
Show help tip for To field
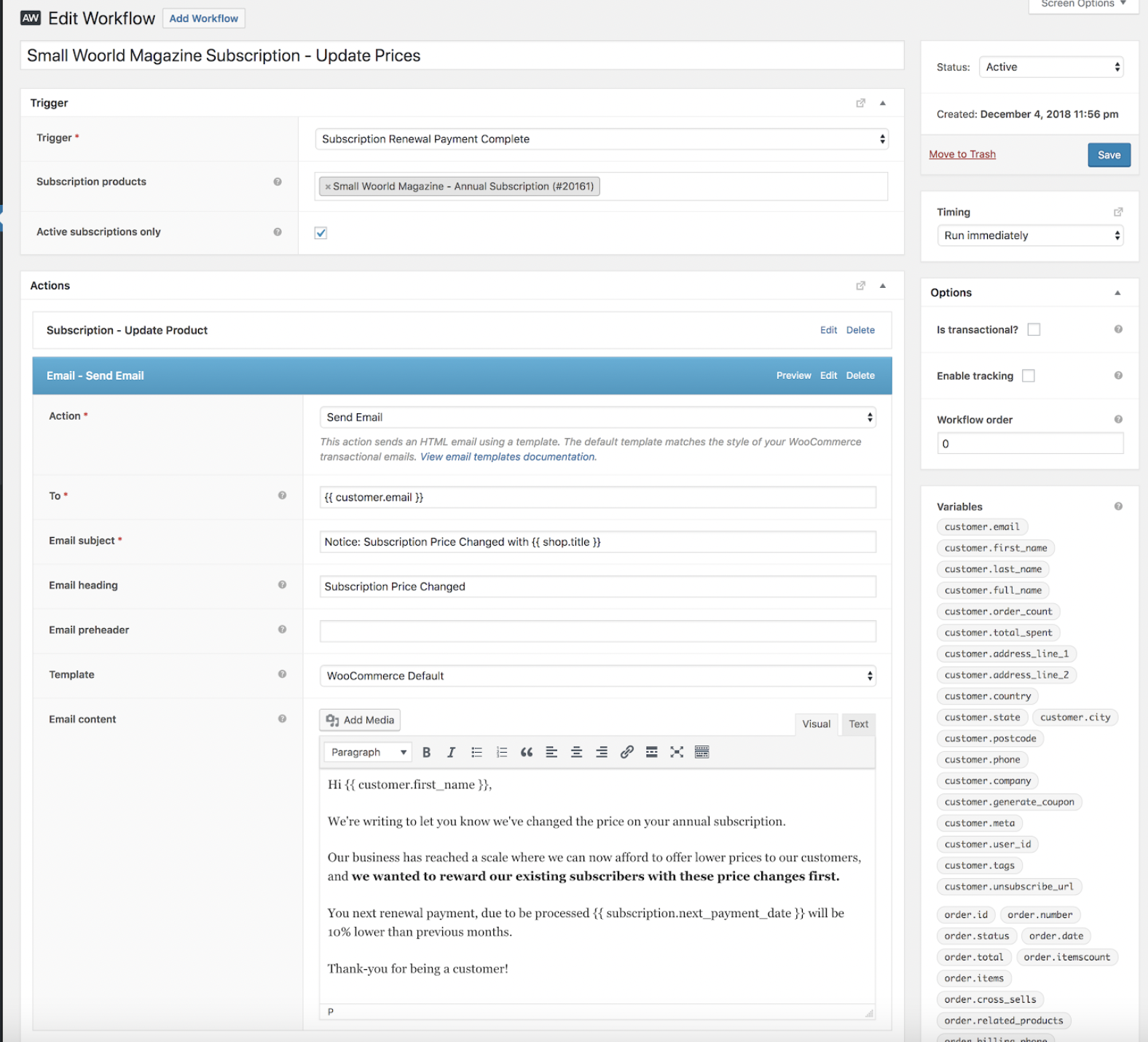[282, 495]
